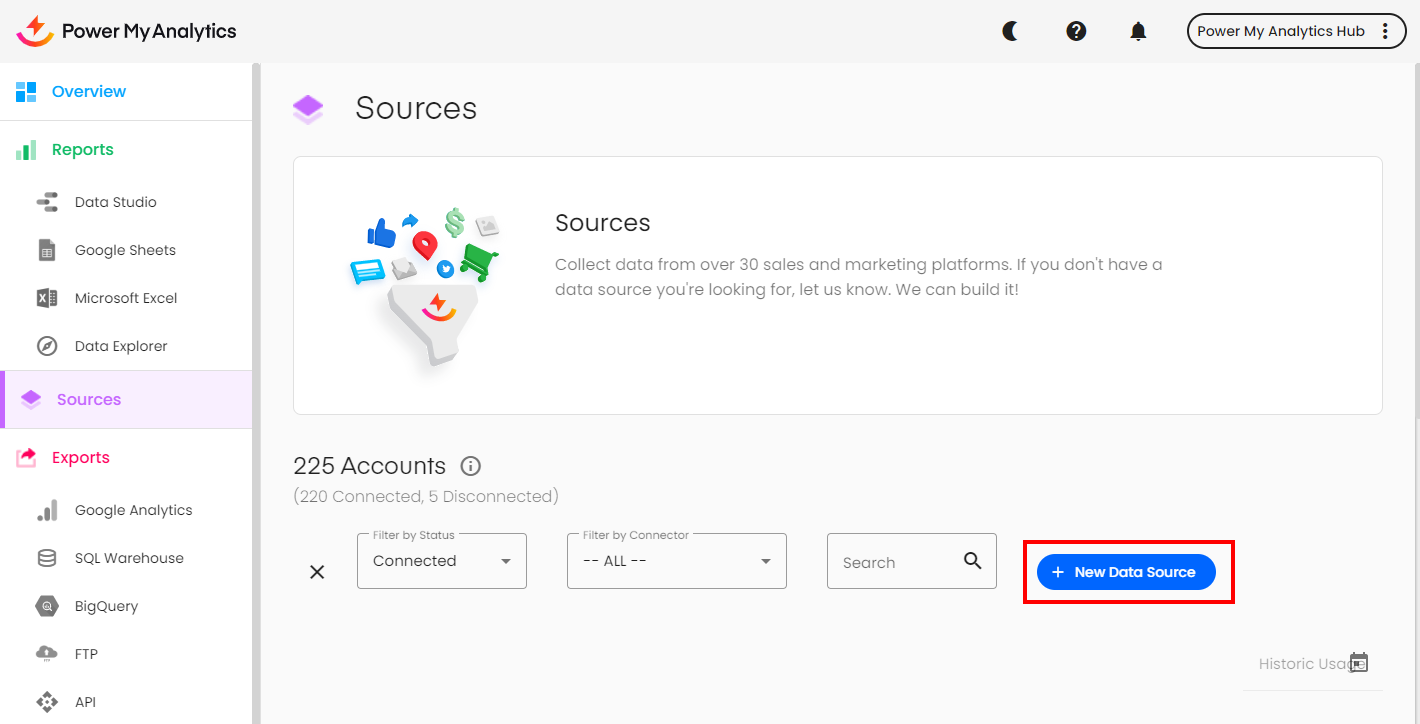The width and height of the screenshot is (1420, 724).
Task: Click the New Data Source button
Action: point(1126,572)
